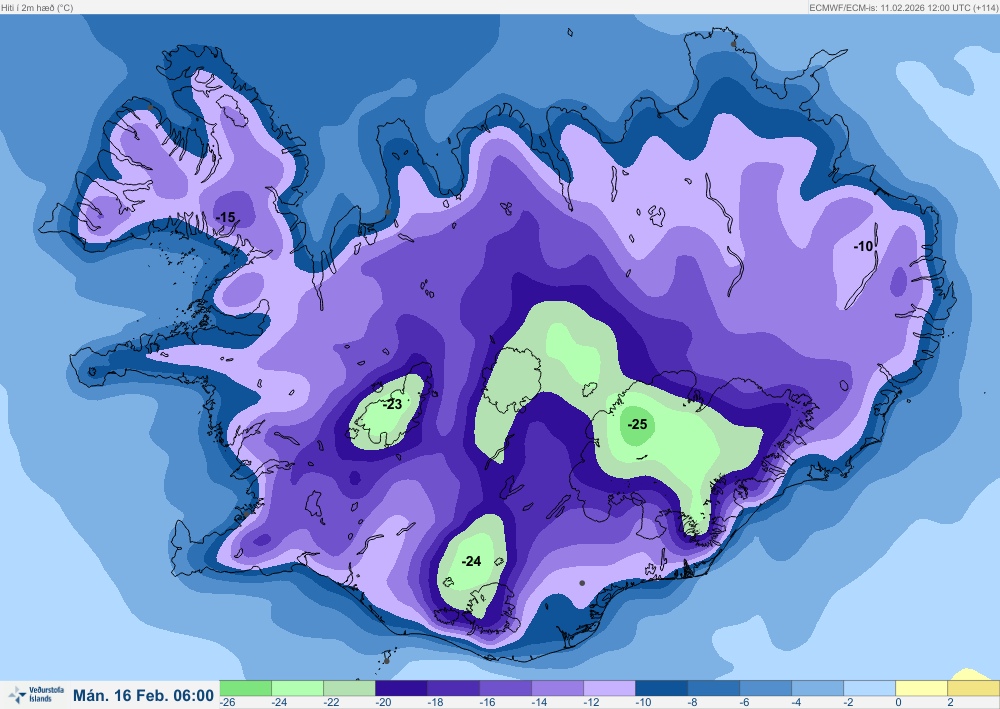The width and height of the screenshot is (1000, 709).
Task: Select the lavender legend swatch above -14
Action: click(557, 688)
